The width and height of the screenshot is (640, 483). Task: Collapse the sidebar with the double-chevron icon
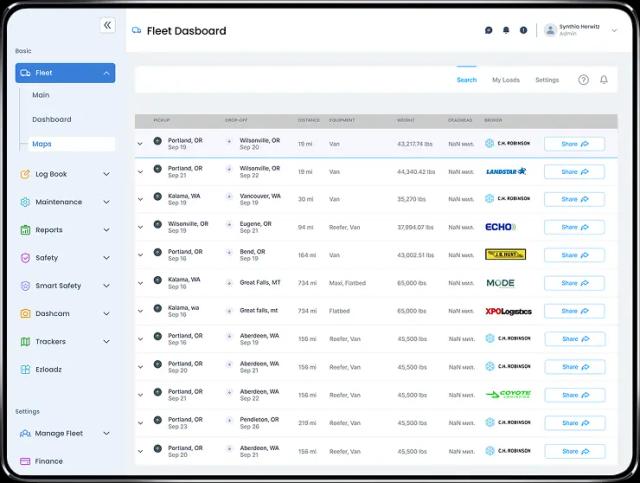click(x=107, y=26)
